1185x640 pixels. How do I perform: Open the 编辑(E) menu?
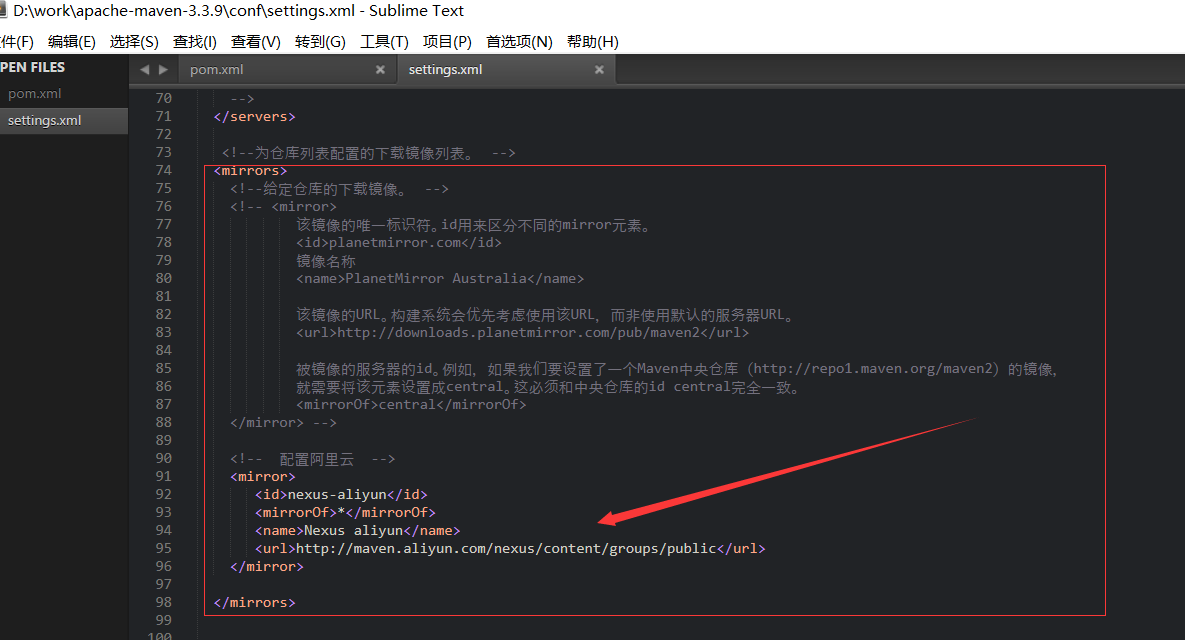pos(71,42)
